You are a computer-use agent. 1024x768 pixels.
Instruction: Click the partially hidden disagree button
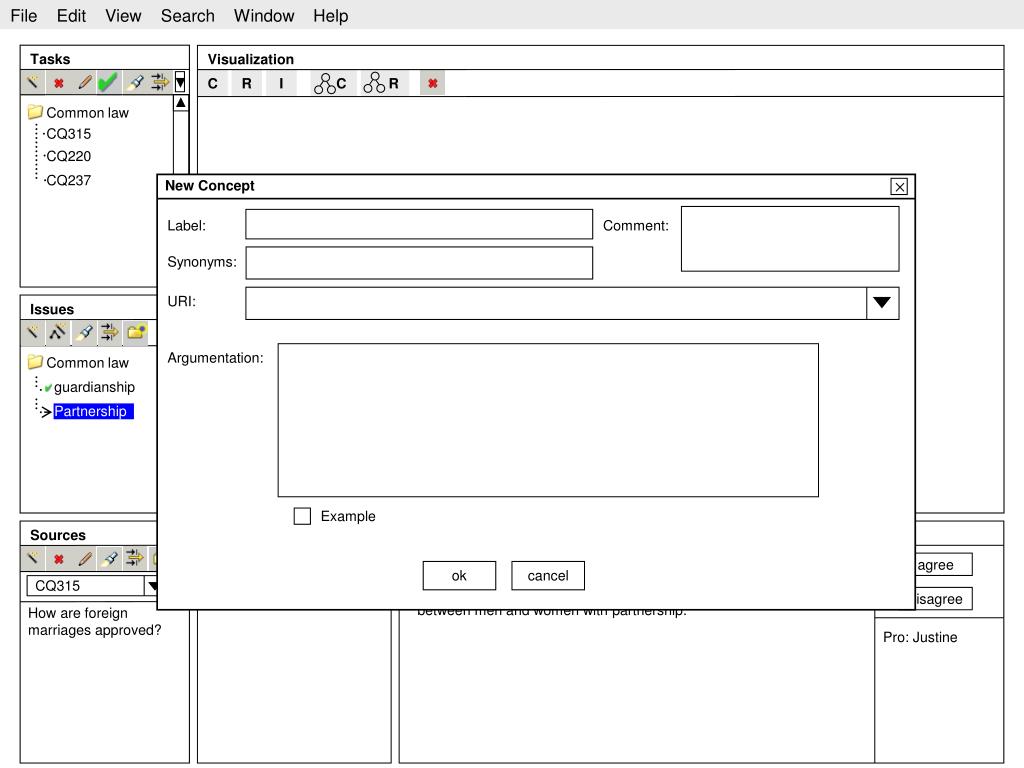pos(944,599)
